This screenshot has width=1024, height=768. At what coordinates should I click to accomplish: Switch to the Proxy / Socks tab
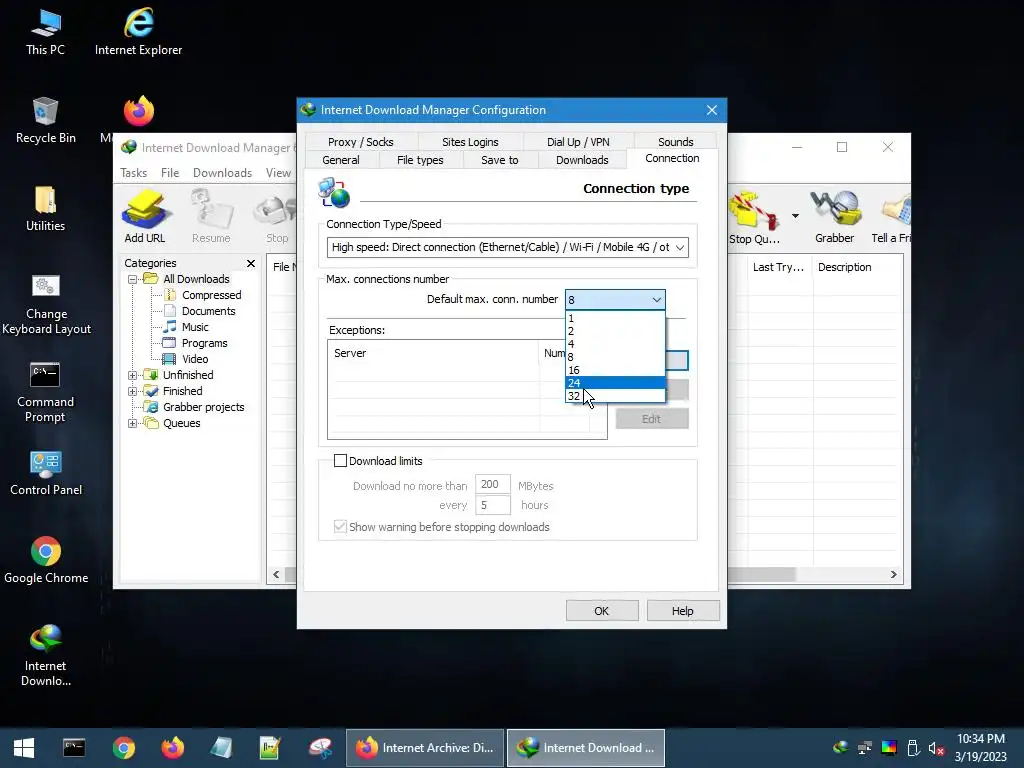[x=360, y=142]
